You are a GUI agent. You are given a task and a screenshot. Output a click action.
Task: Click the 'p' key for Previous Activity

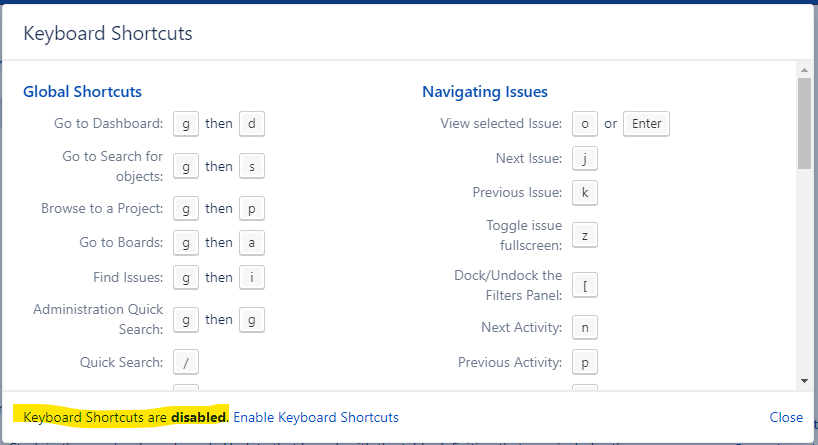(585, 362)
